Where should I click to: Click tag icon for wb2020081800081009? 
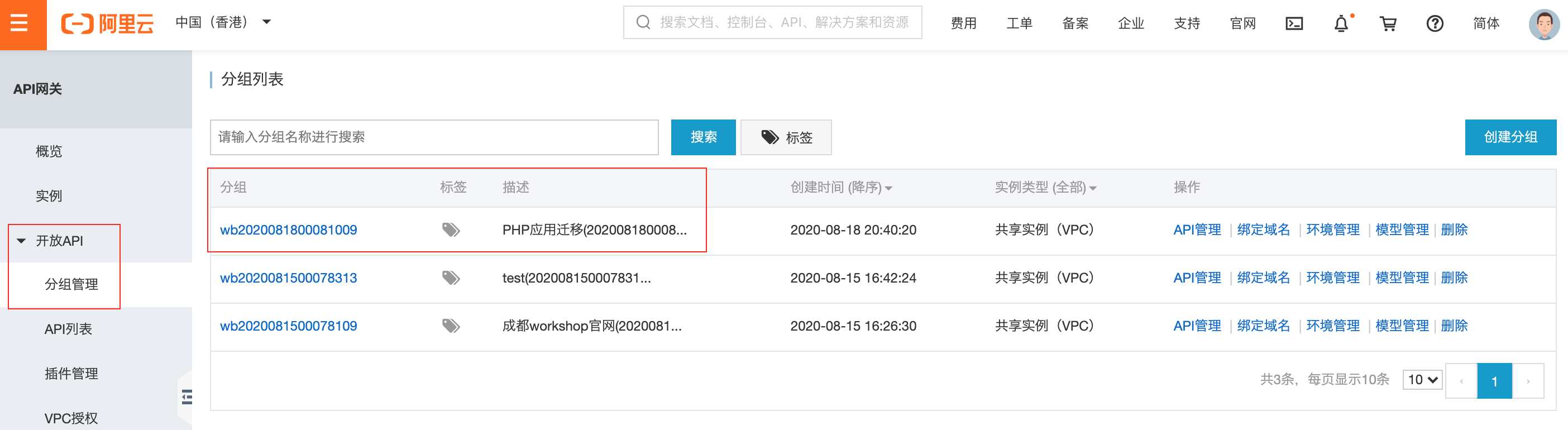click(x=451, y=230)
